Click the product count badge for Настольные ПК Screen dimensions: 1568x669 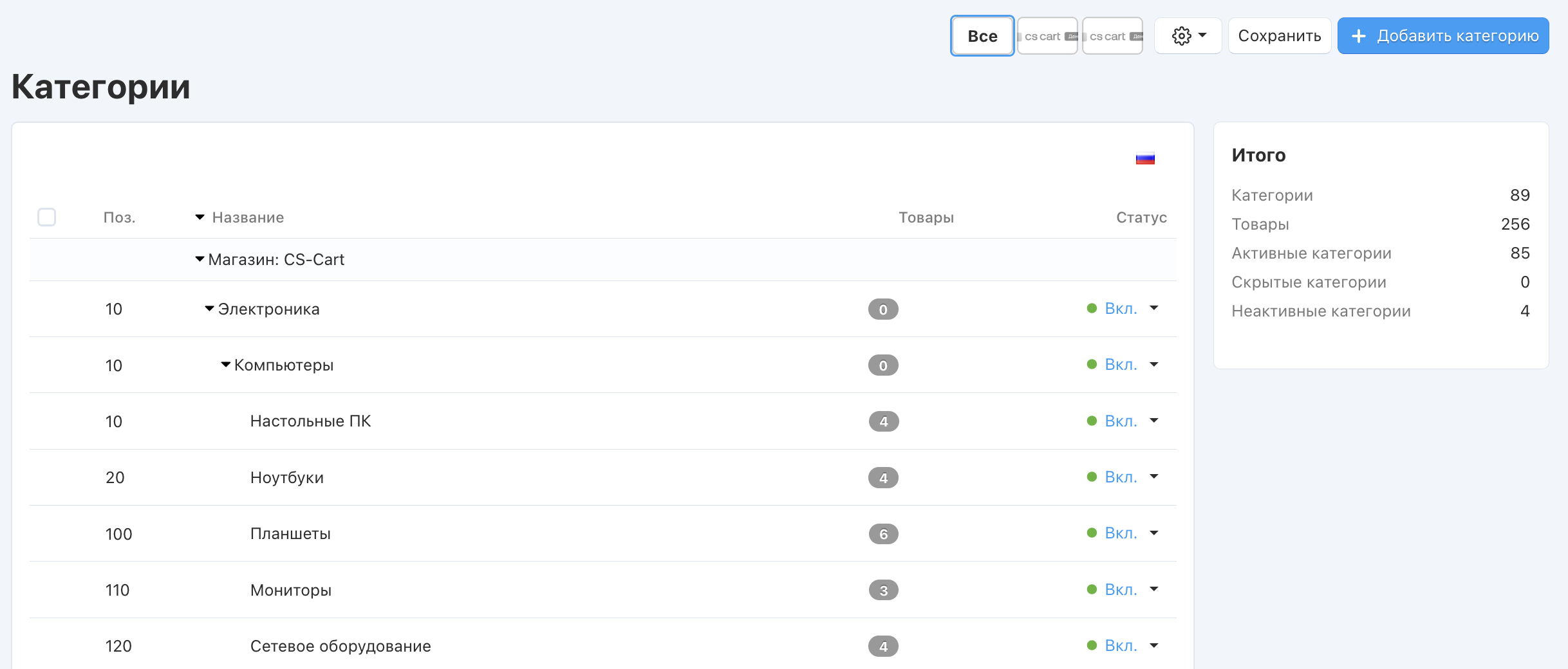883,421
